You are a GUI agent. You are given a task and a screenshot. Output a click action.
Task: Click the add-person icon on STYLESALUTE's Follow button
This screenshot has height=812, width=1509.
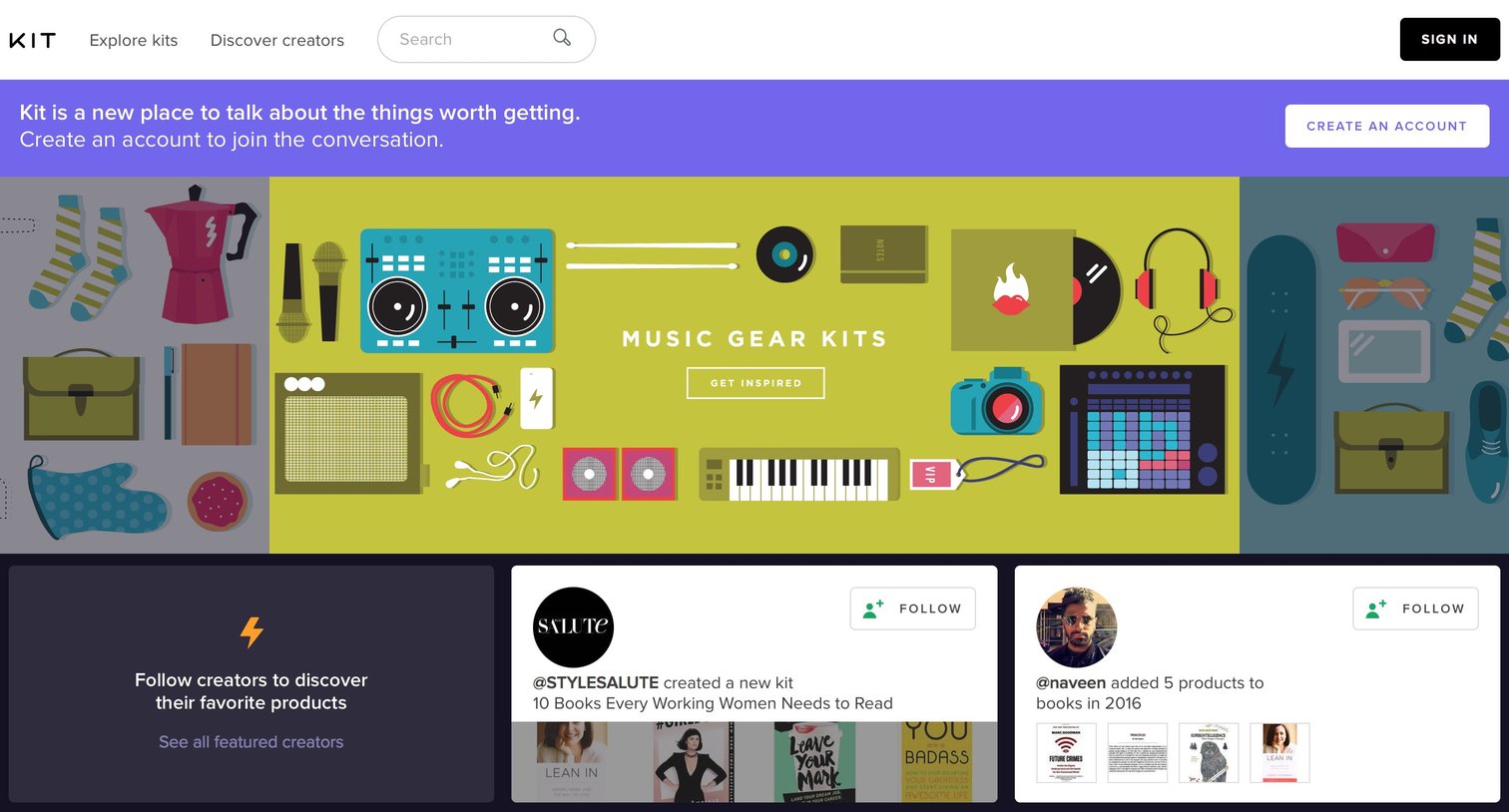tap(873, 609)
